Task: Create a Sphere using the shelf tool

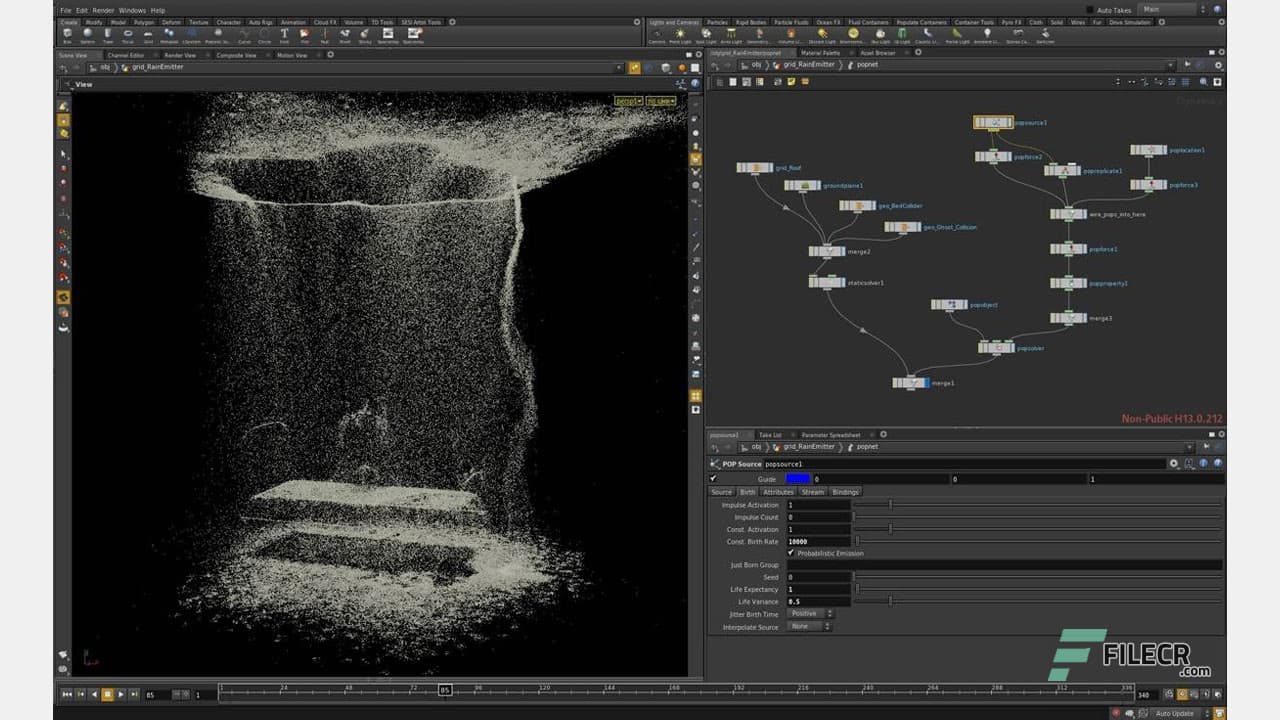Action: 88,34
